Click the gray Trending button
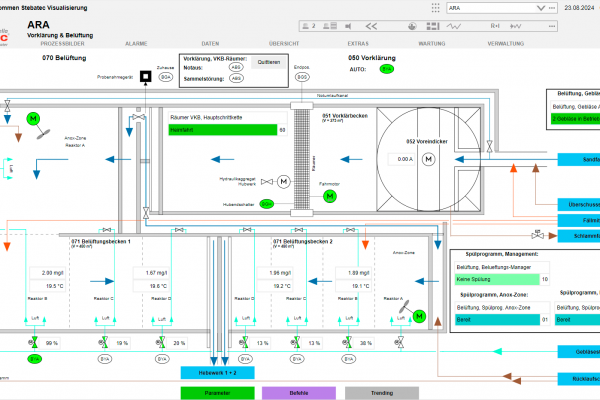The image size is (600, 400). click(382, 393)
